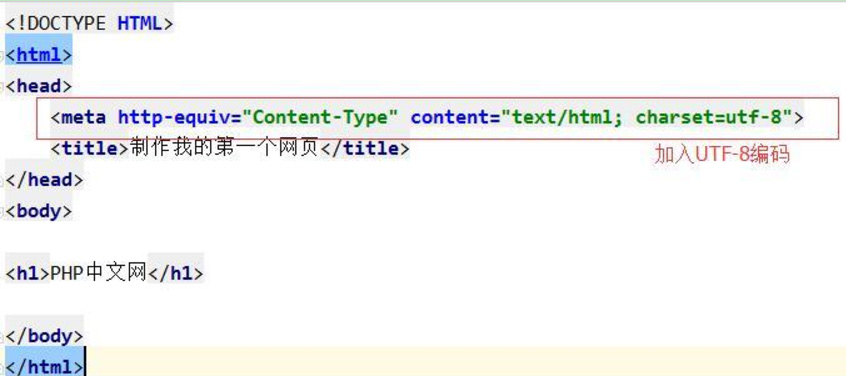Place cursor in DOCTYPE HTML declaration
This screenshot has width=846, height=376.
pos(90,24)
